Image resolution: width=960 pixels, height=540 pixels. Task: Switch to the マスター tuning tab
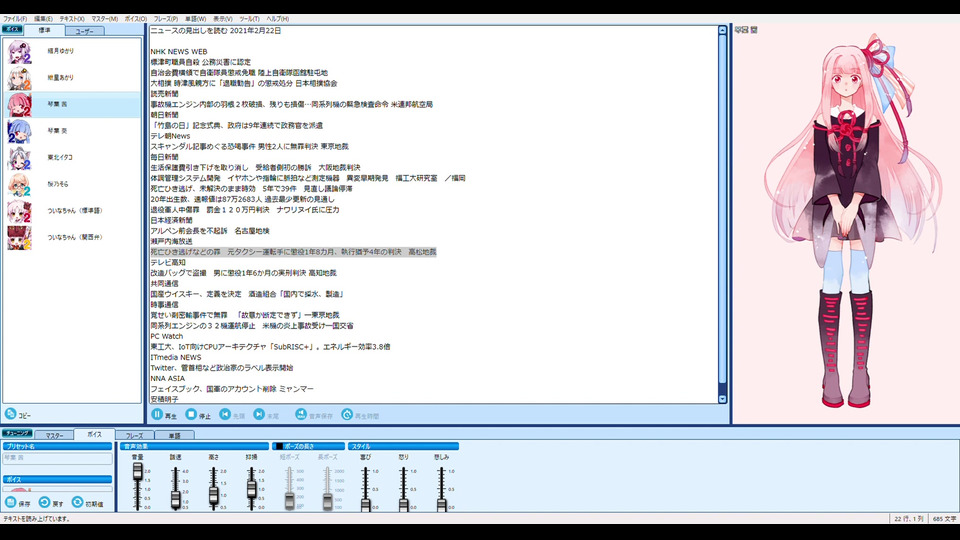click(54, 435)
